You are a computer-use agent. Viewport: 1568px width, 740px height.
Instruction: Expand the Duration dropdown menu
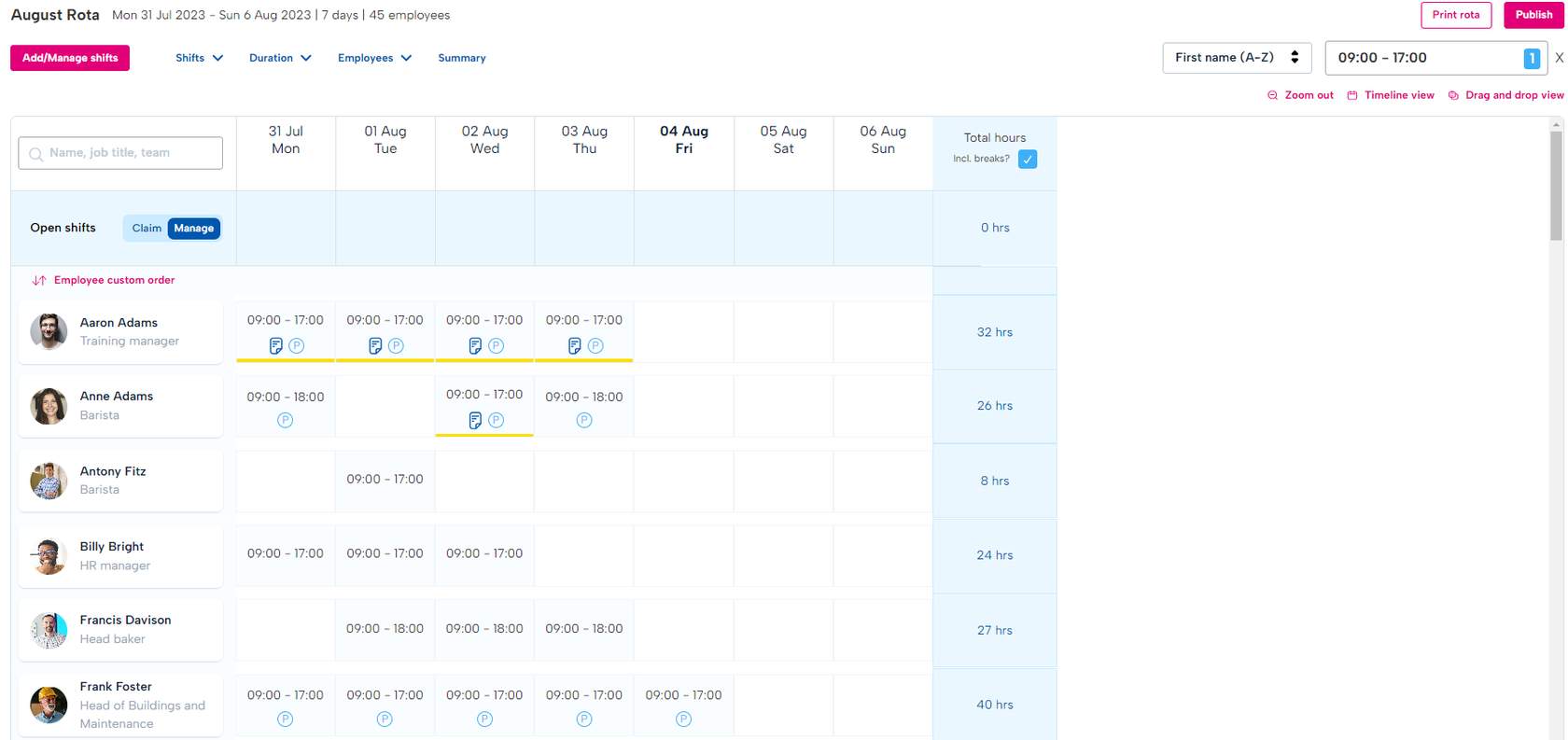(x=280, y=58)
